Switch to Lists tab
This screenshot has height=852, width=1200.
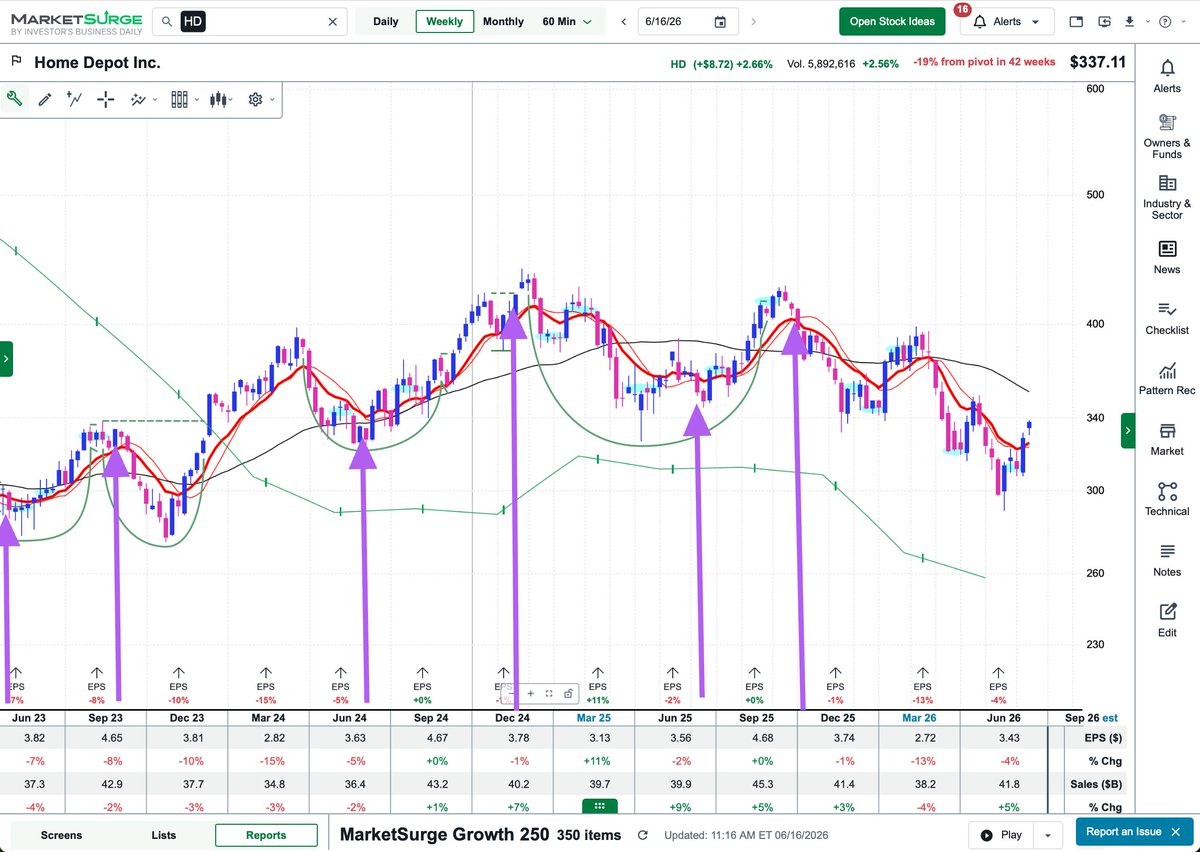(x=164, y=835)
